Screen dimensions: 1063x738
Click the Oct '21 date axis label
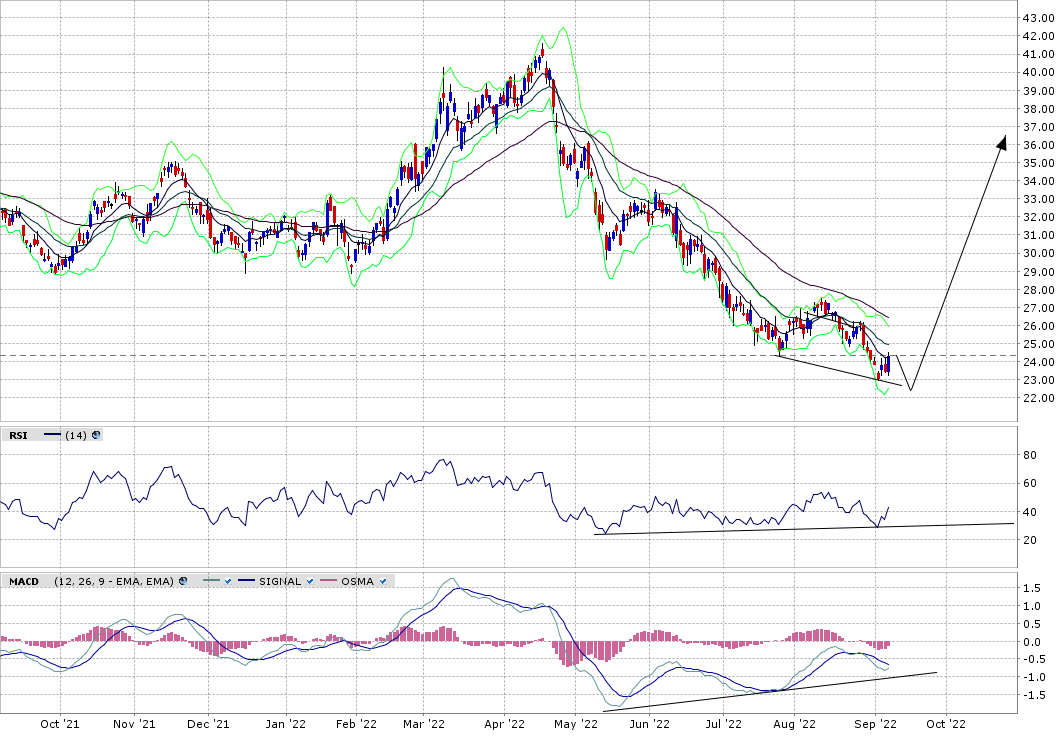click(x=61, y=723)
